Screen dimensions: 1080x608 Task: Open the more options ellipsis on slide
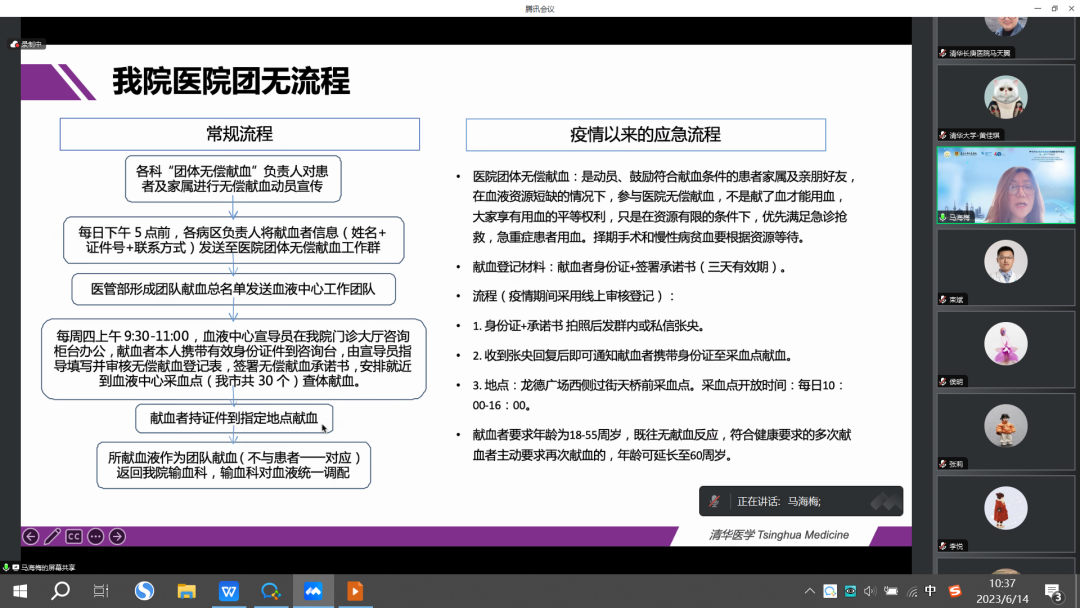click(x=95, y=537)
